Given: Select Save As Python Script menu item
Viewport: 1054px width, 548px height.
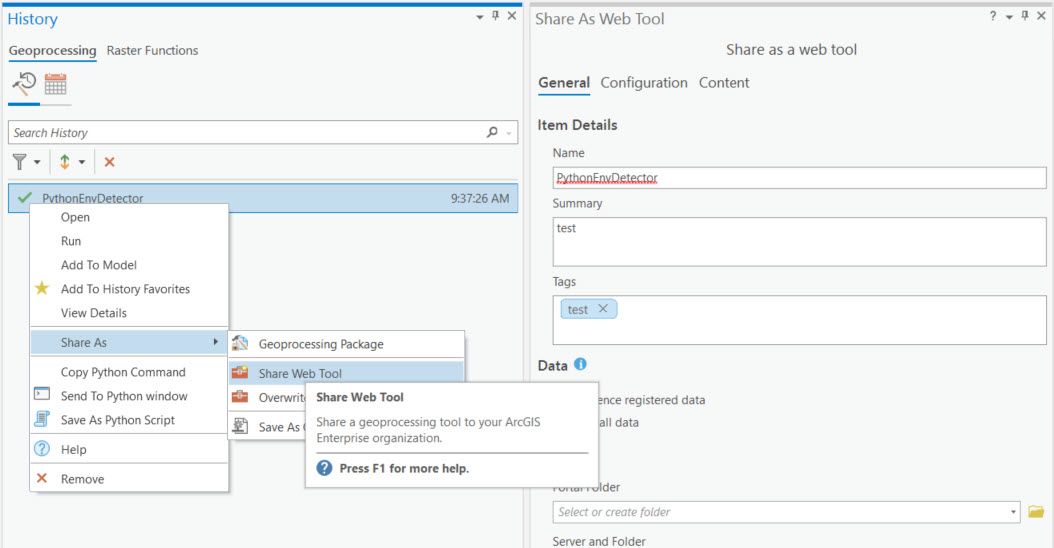Looking at the screenshot, I should click(x=117, y=420).
